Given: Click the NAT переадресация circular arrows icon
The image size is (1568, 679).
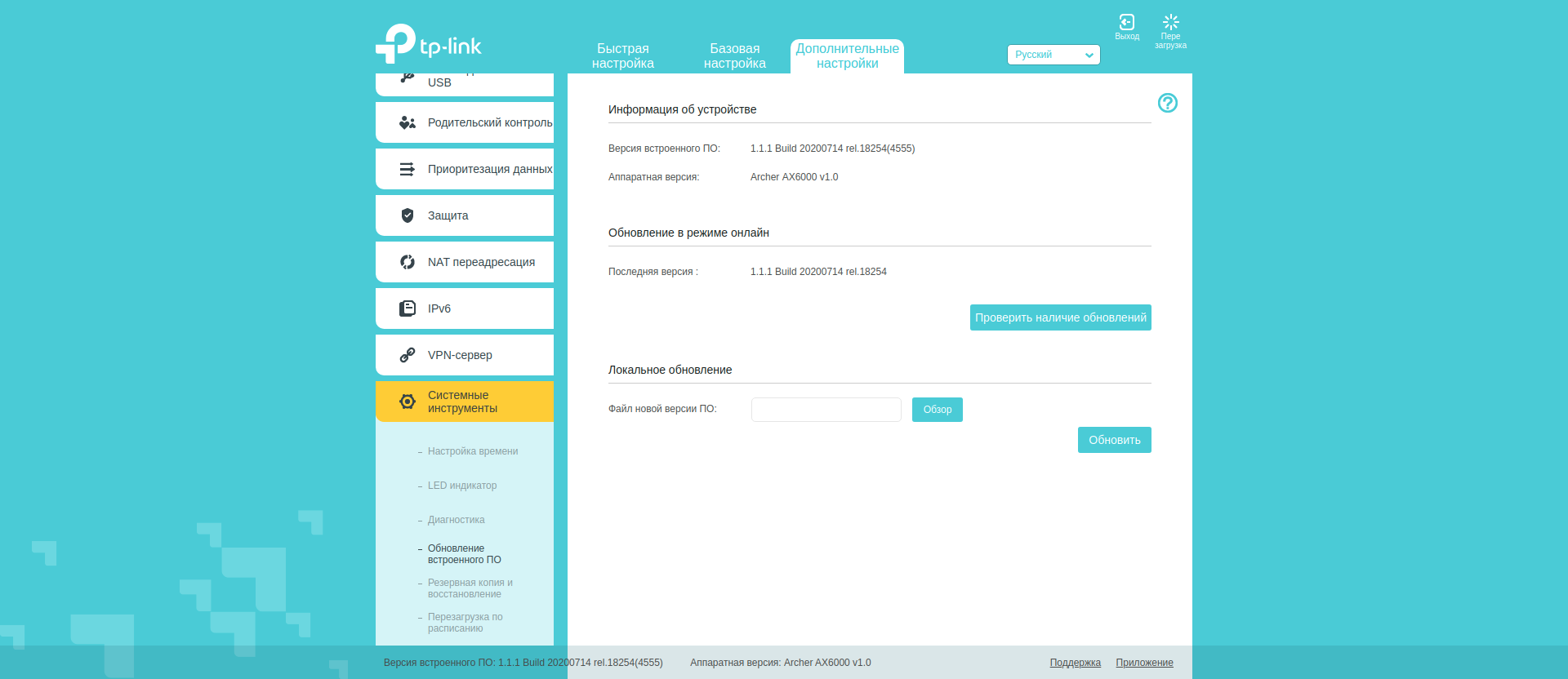Looking at the screenshot, I should tap(407, 262).
